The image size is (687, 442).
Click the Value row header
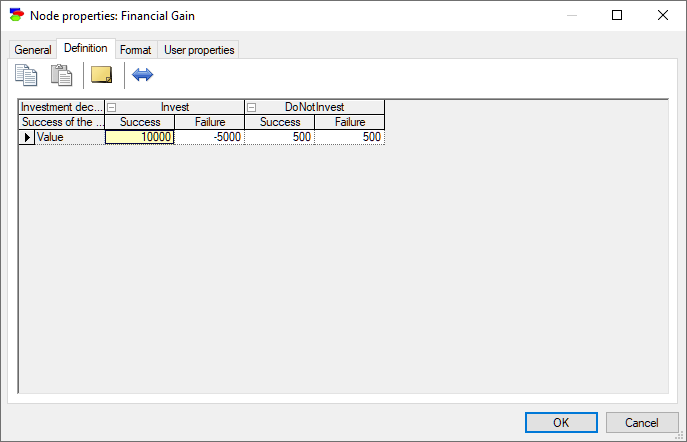pos(70,137)
